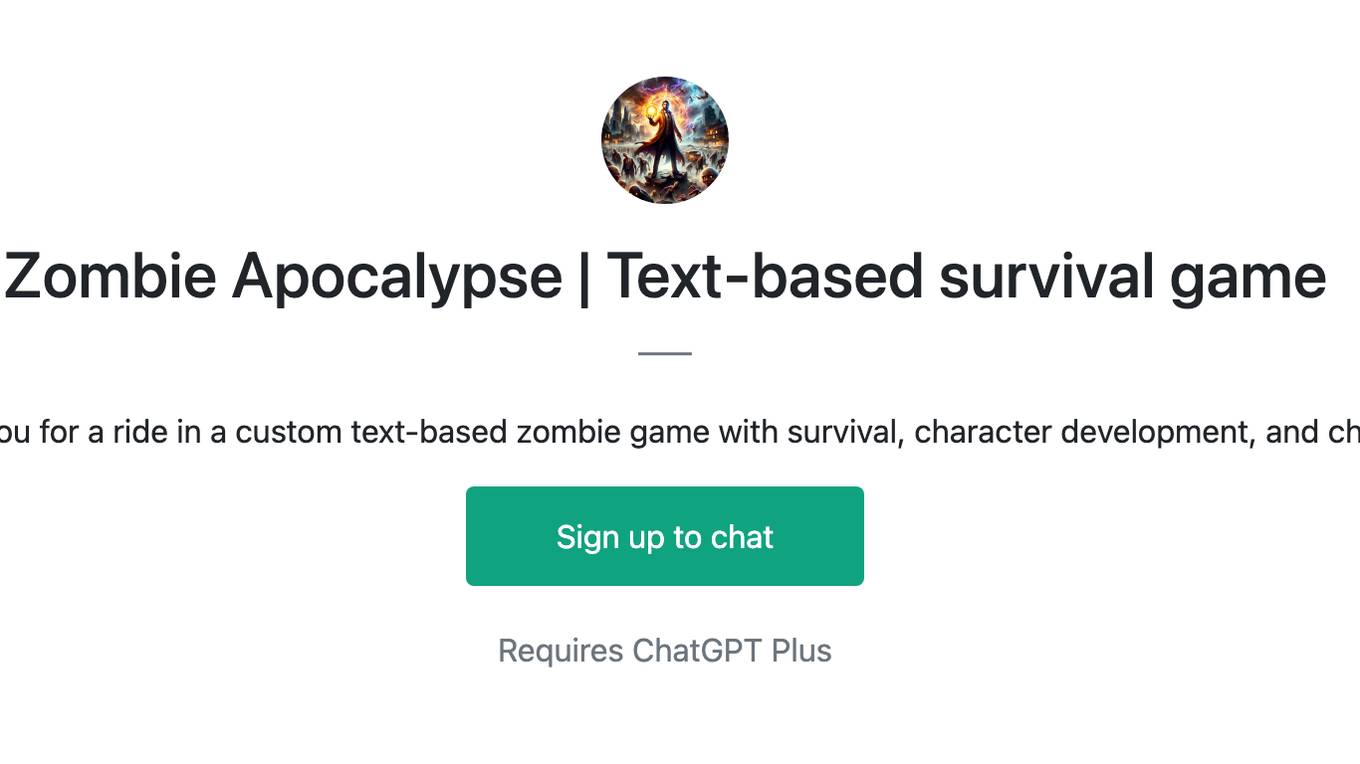Viewport: 1360px width, 764px height.
Task: Click custom text-based in the description
Action: 371,432
